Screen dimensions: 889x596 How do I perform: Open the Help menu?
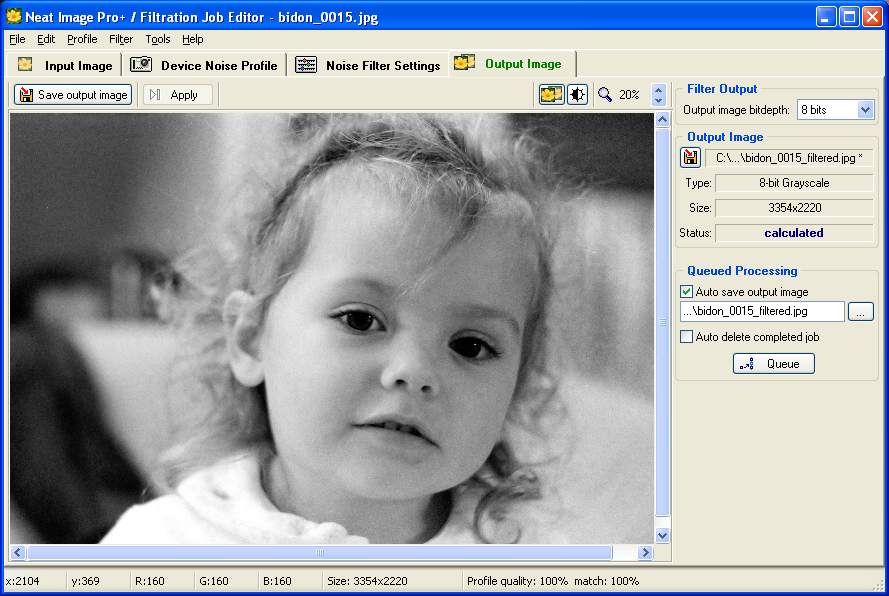coord(193,39)
